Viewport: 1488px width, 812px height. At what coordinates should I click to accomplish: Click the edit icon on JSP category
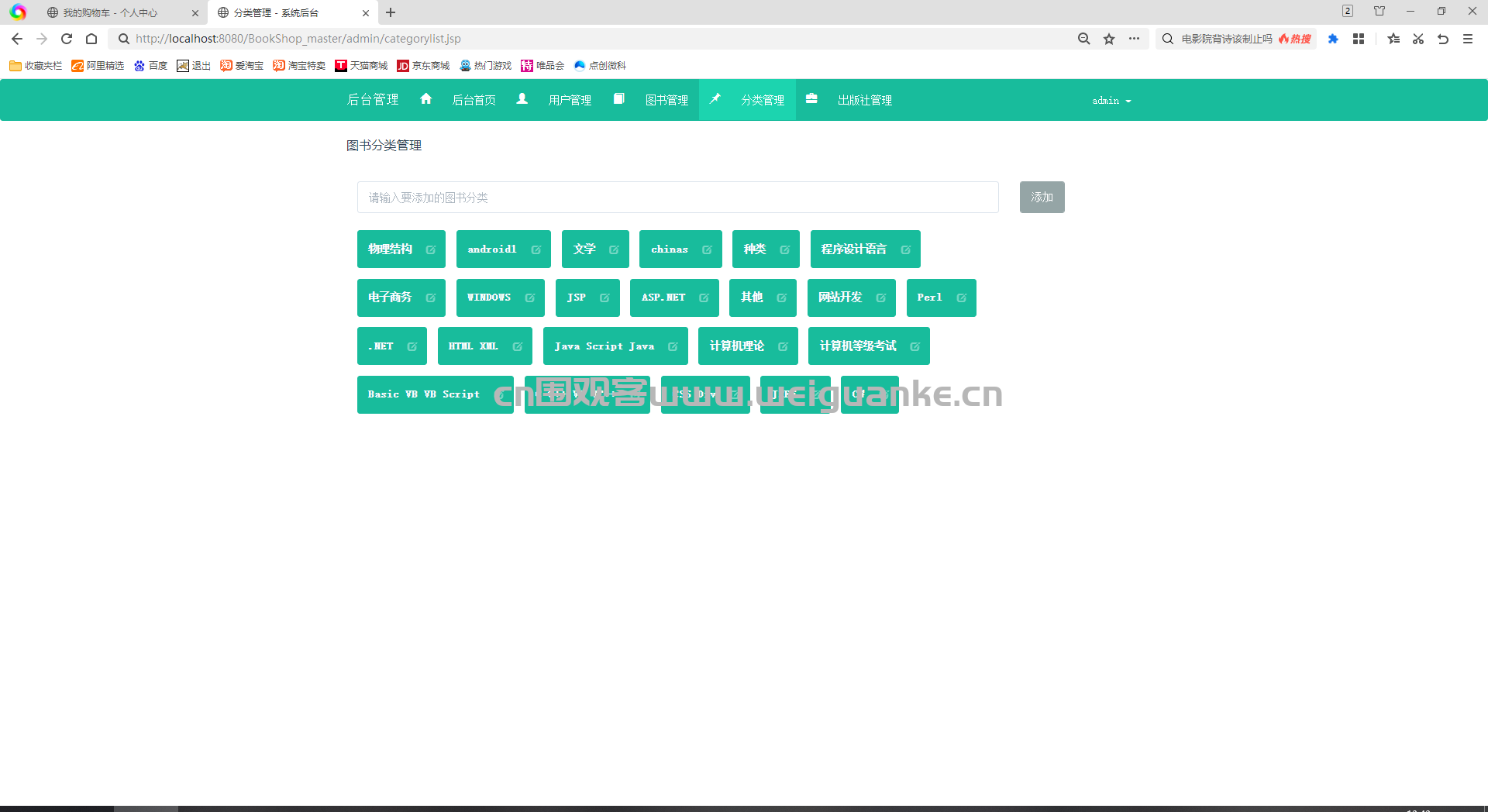coord(605,298)
